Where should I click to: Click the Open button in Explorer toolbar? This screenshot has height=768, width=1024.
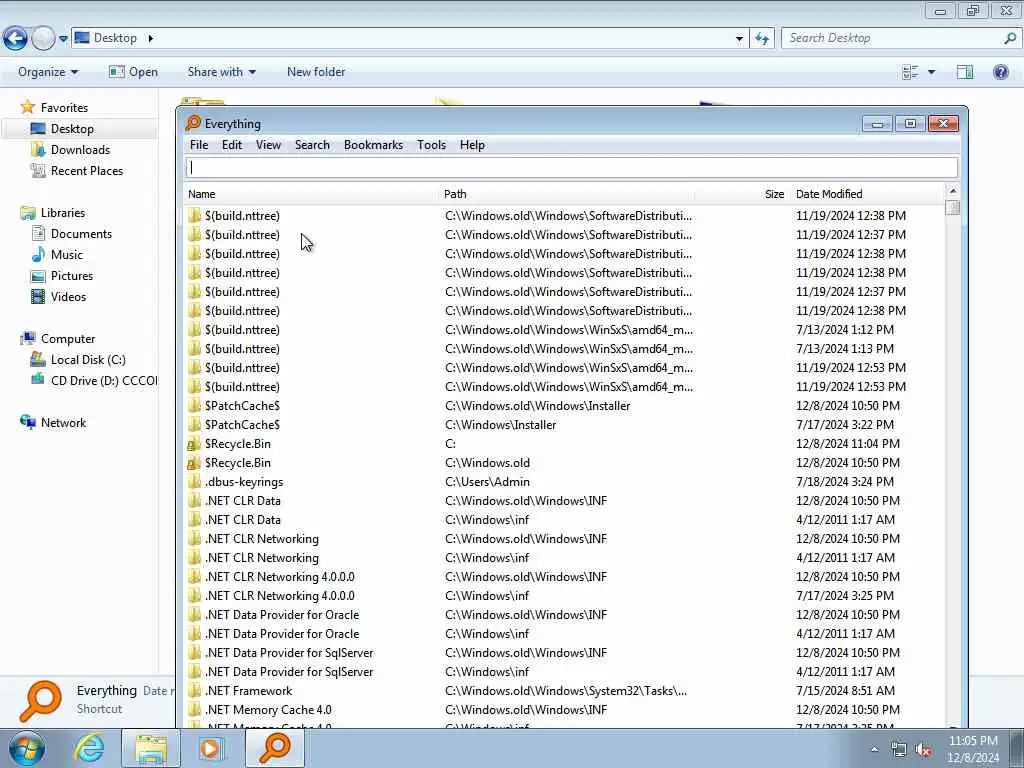coord(133,72)
